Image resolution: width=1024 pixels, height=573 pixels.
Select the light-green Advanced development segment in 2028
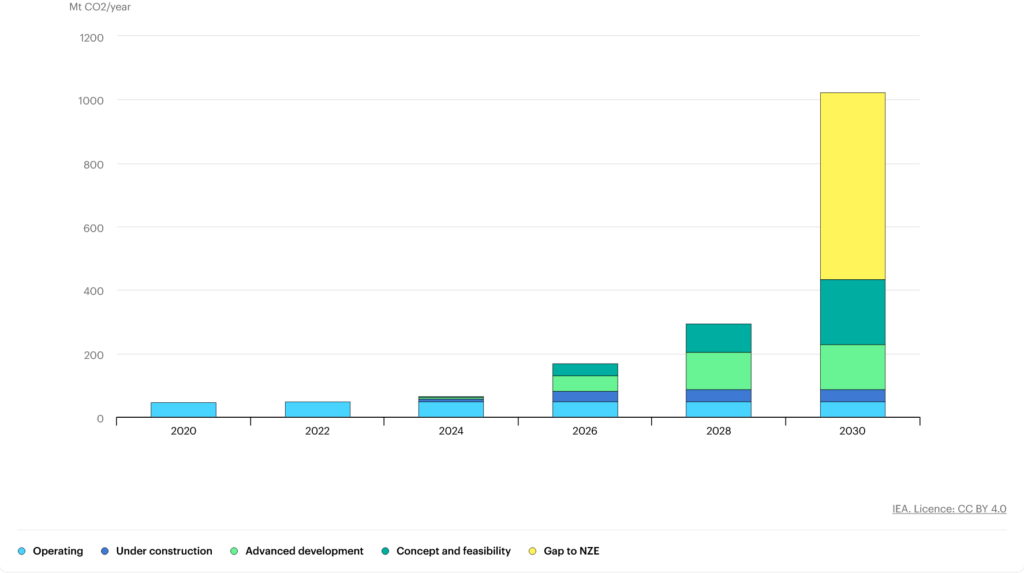tap(718, 370)
